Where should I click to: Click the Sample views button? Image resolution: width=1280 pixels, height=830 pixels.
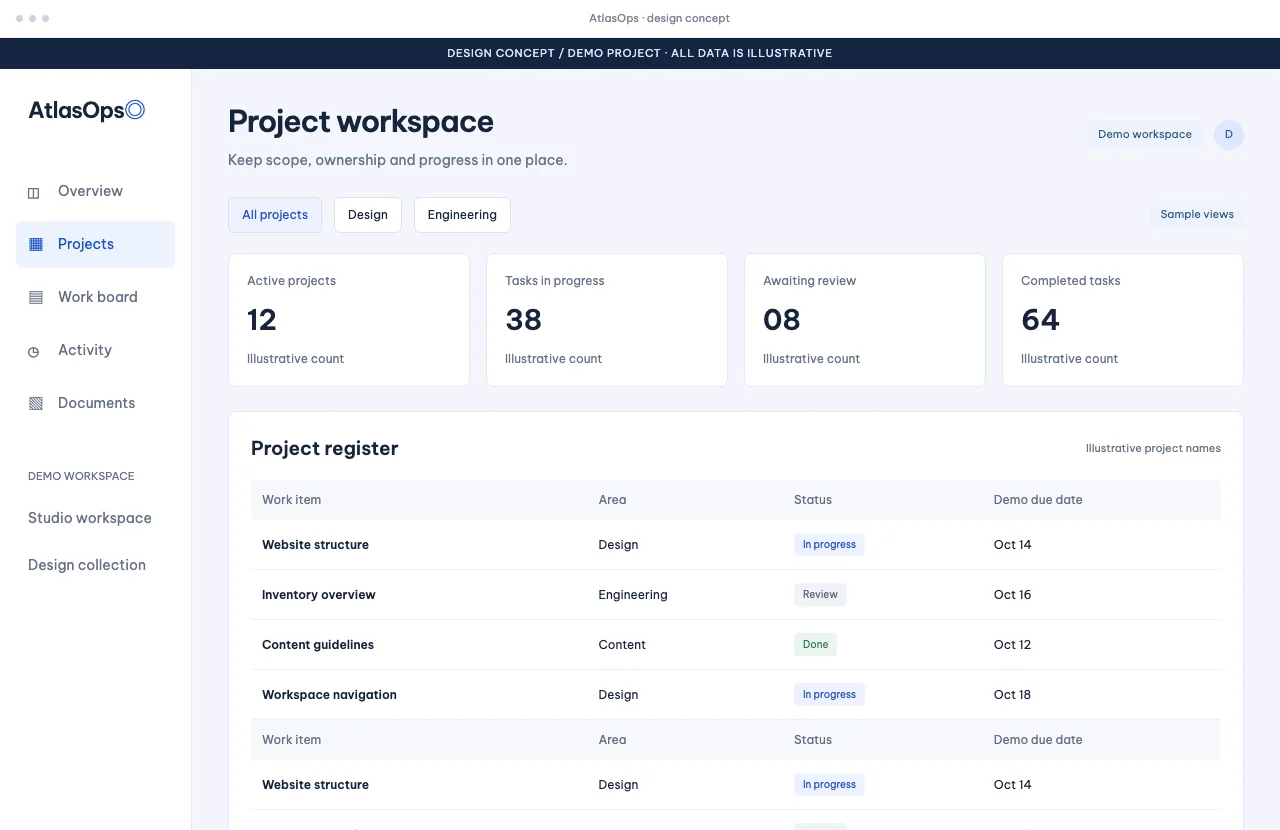click(x=1197, y=214)
